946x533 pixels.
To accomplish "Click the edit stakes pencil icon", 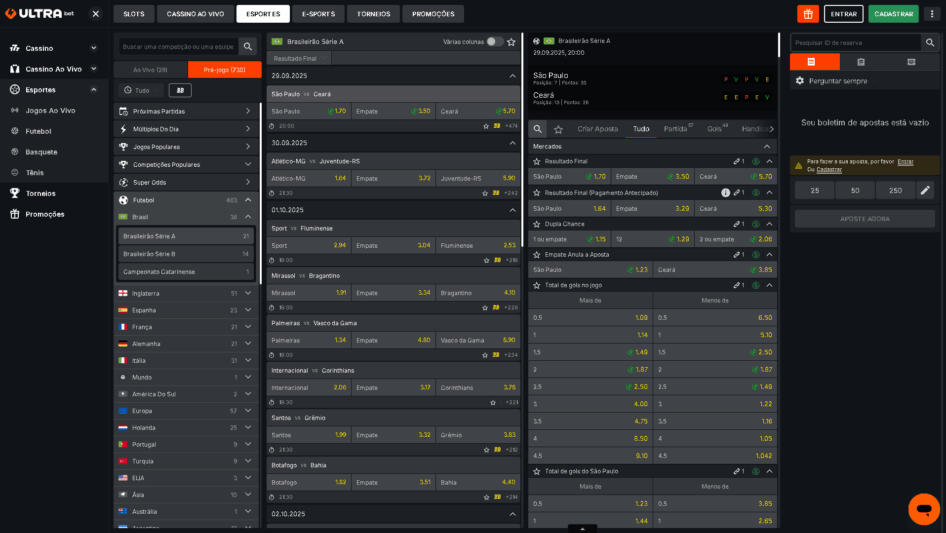I will [925, 190].
